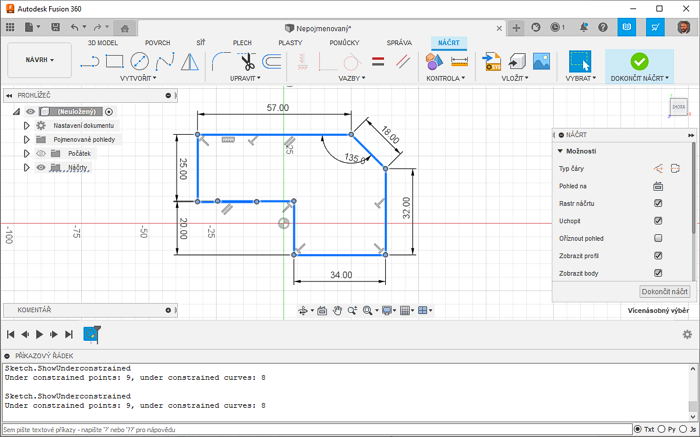
Task: Click the Home tab icon
Action: [125, 28]
